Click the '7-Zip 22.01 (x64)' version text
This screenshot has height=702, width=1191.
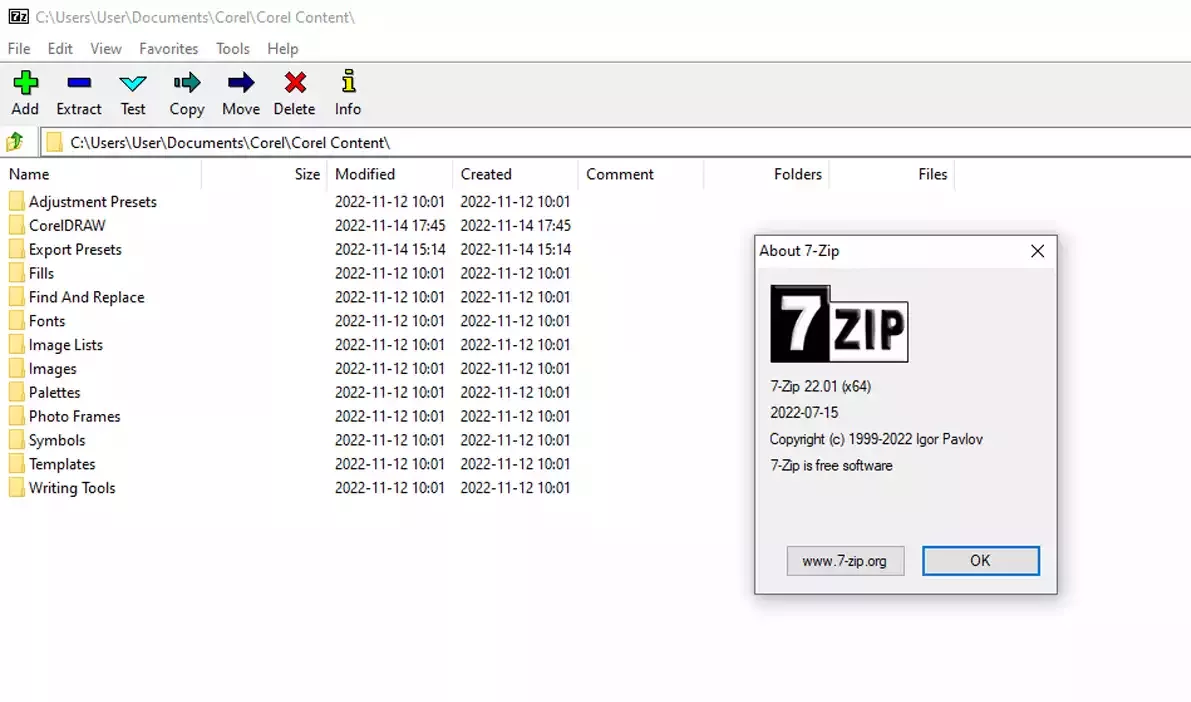[820, 386]
